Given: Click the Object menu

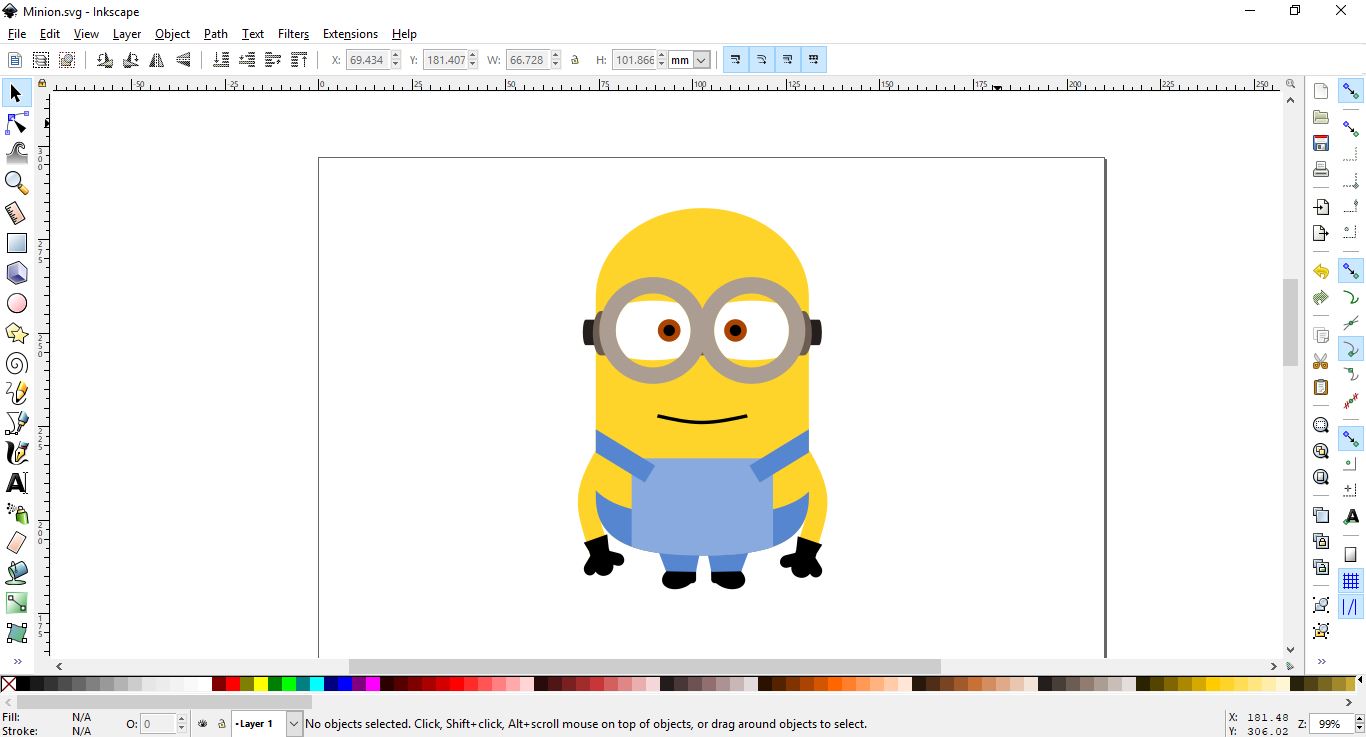Looking at the screenshot, I should [x=172, y=34].
